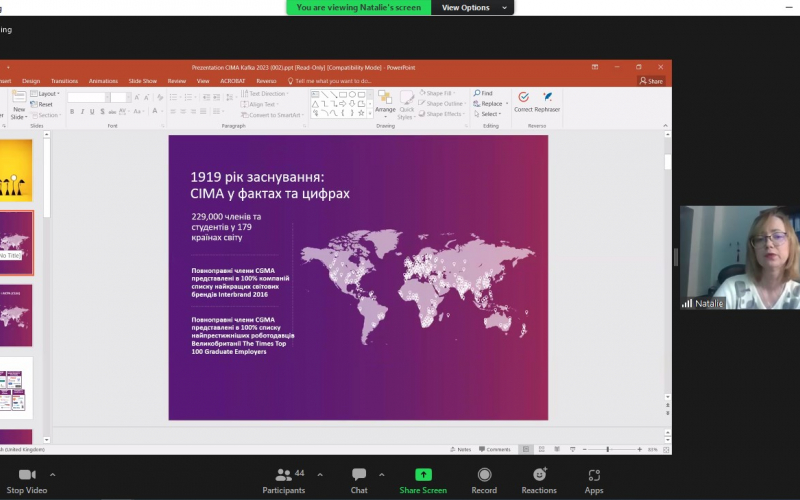Open the Design ribbon tab
This screenshot has height=500, width=800.
[x=31, y=81]
